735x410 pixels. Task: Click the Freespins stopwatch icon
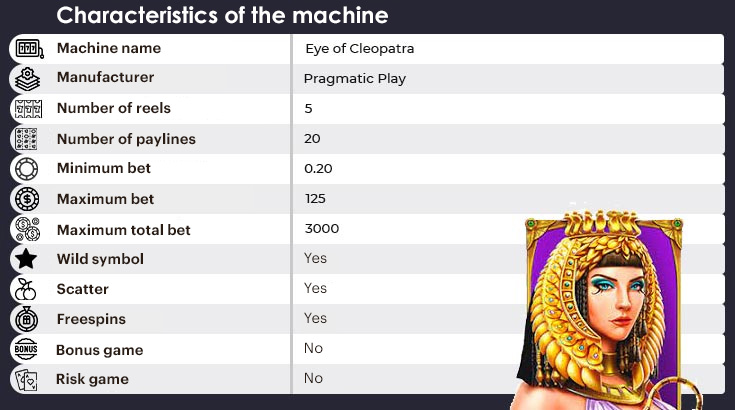coord(27,319)
